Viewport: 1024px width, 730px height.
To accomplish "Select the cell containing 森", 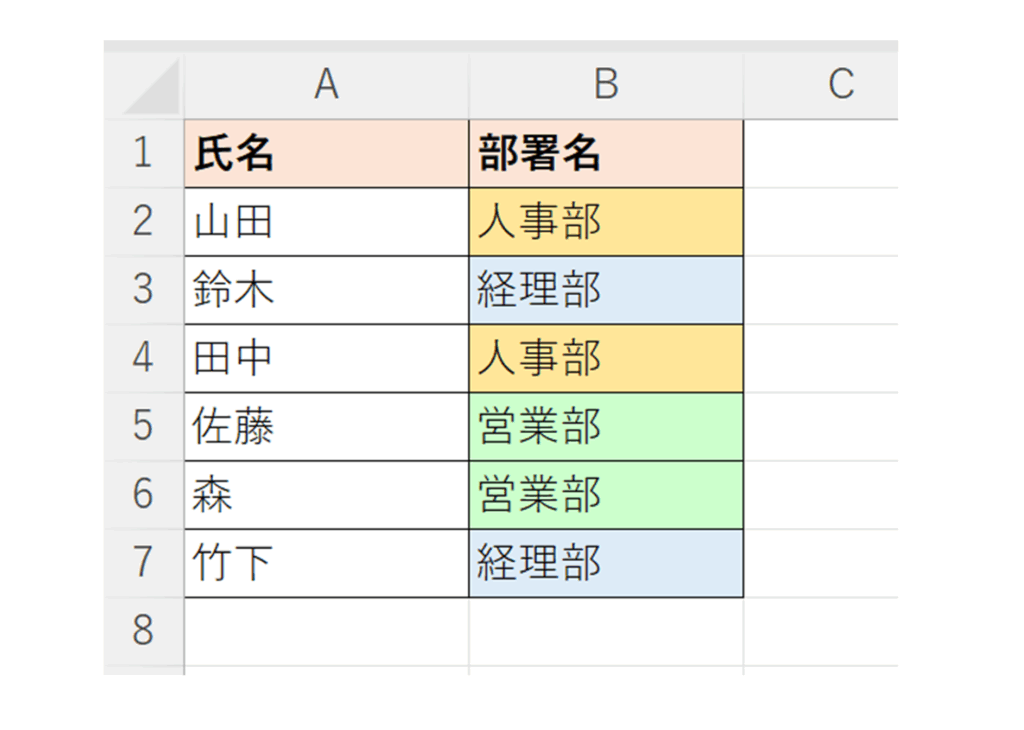I will [326, 495].
